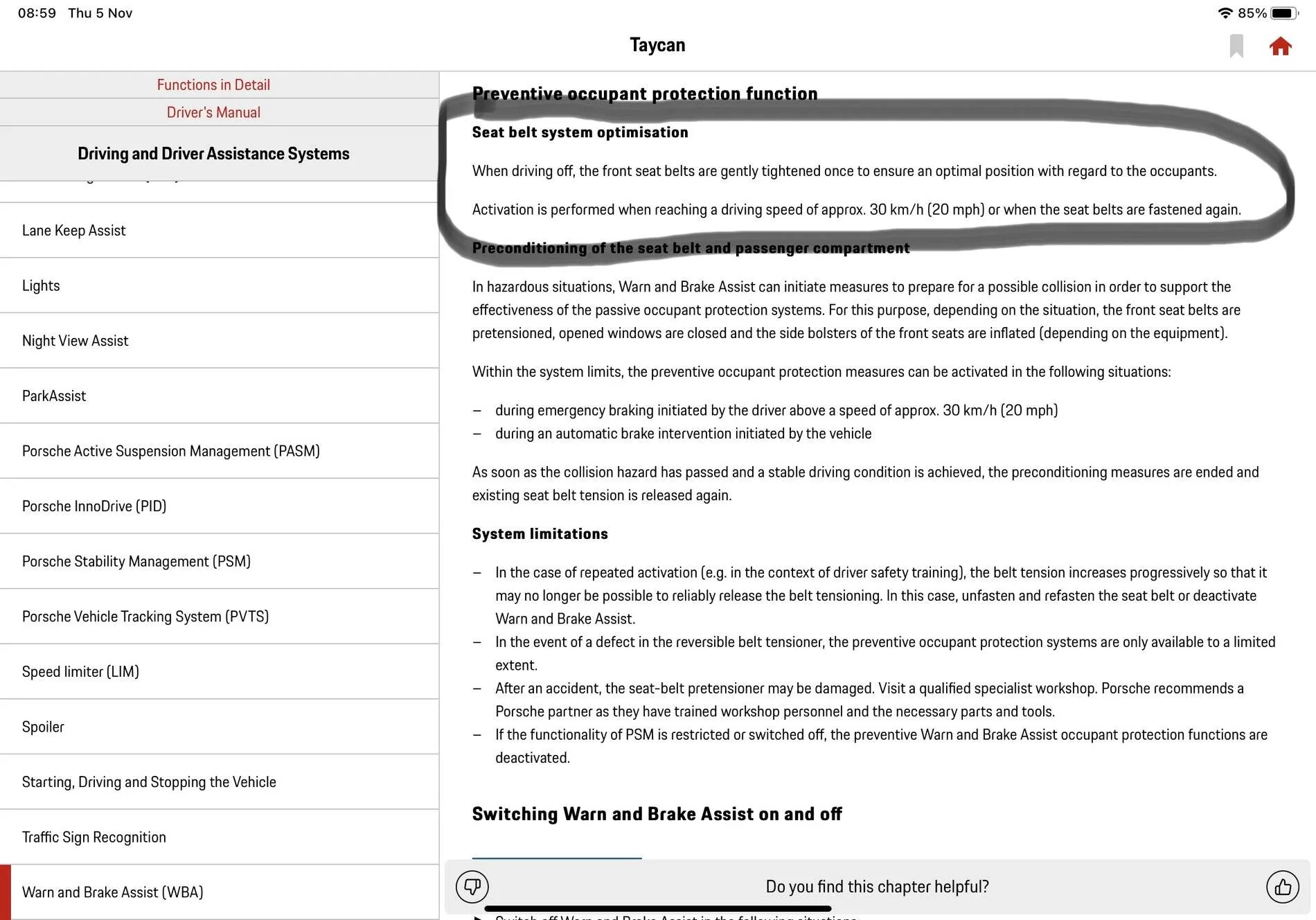This screenshot has height=920, width=1316.
Task: Tap the 'Within the system limits' sentence
Action: tap(821, 372)
